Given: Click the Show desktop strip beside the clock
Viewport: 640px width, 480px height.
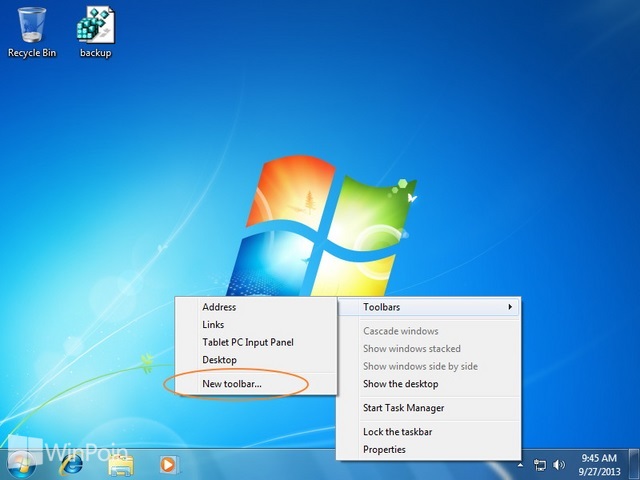Looking at the screenshot, I should tap(634, 464).
